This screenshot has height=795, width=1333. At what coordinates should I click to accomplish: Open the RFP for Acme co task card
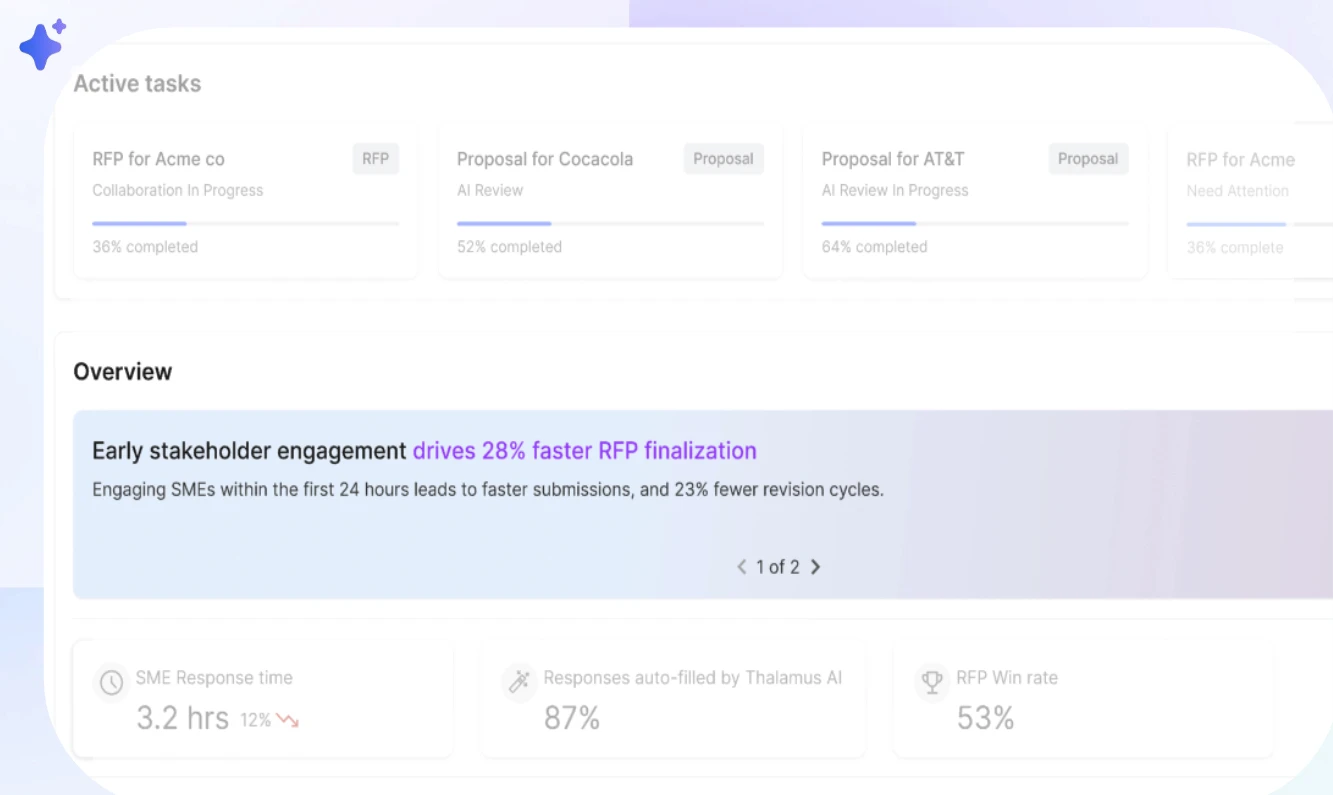[246, 202]
